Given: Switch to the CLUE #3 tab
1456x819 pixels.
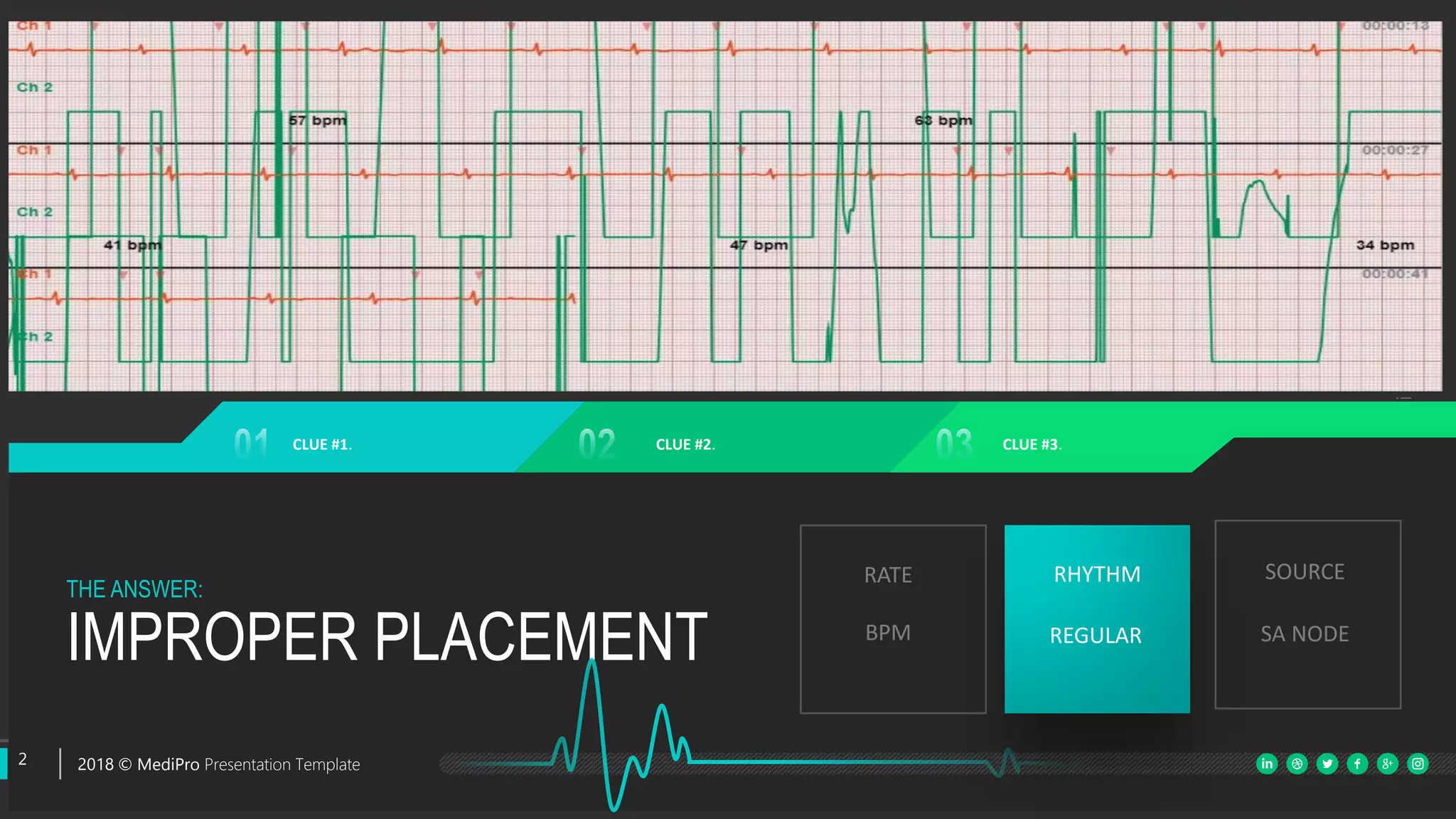Looking at the screenshot, I should (x=1031, y=444).
